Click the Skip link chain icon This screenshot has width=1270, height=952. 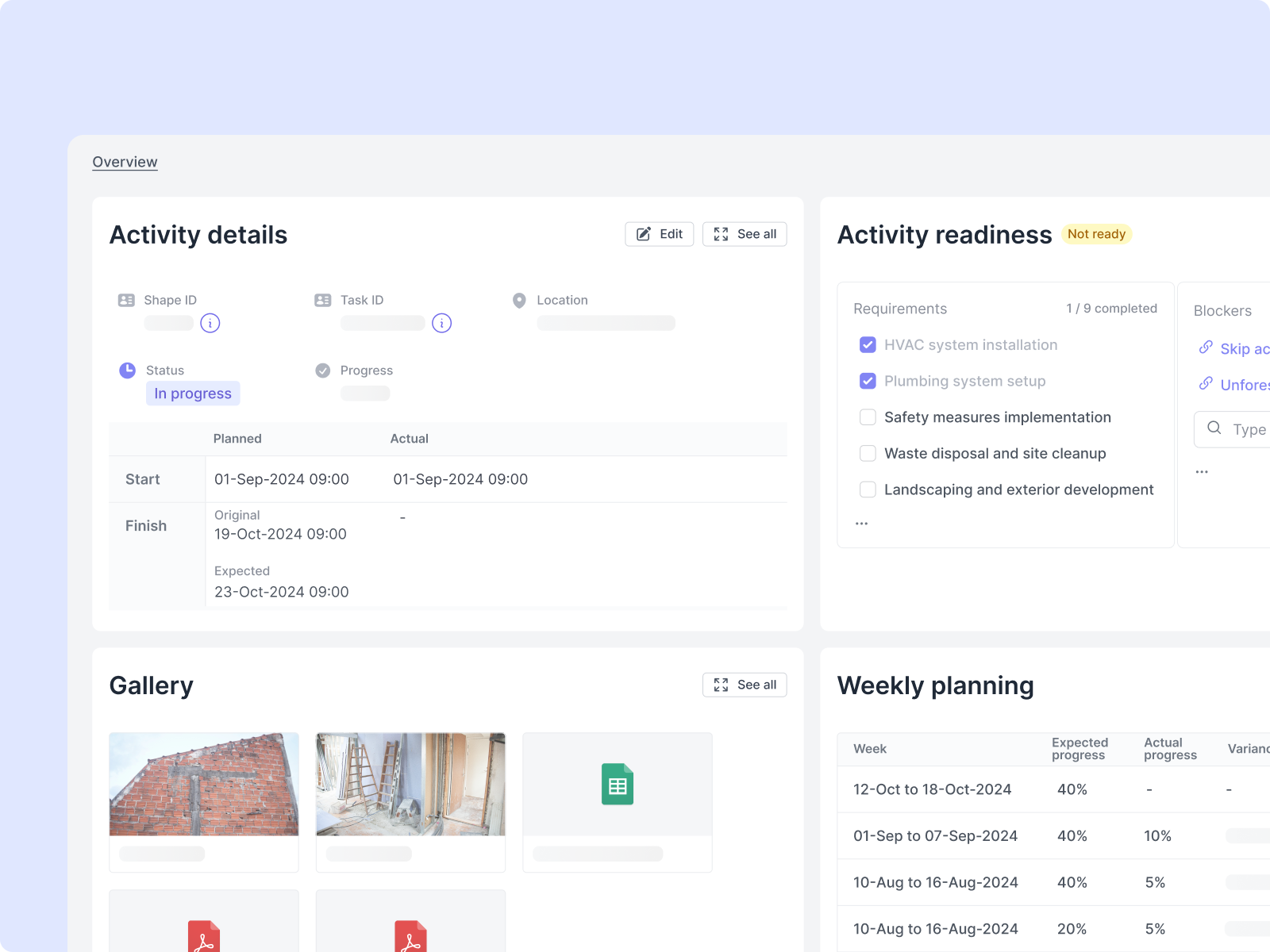pos(1206,347)
